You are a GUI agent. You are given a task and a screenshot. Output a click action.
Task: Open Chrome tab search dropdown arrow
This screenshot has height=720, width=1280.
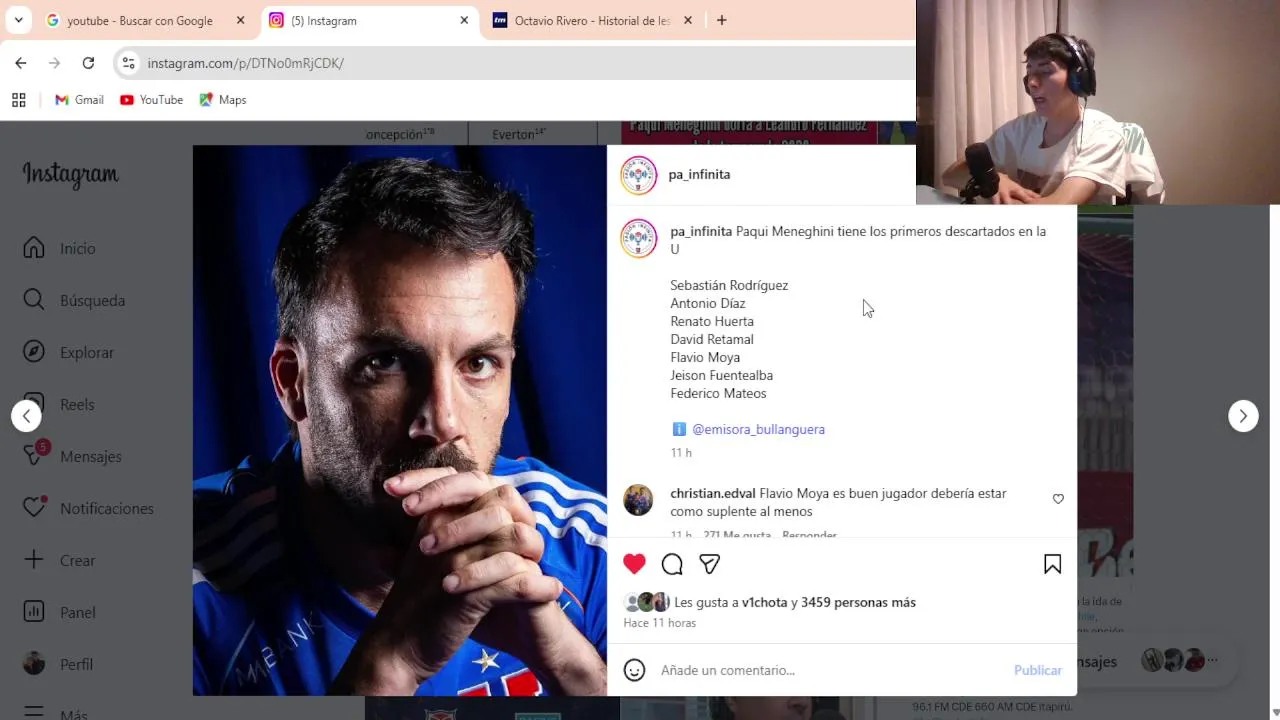(x=18, y=20)
